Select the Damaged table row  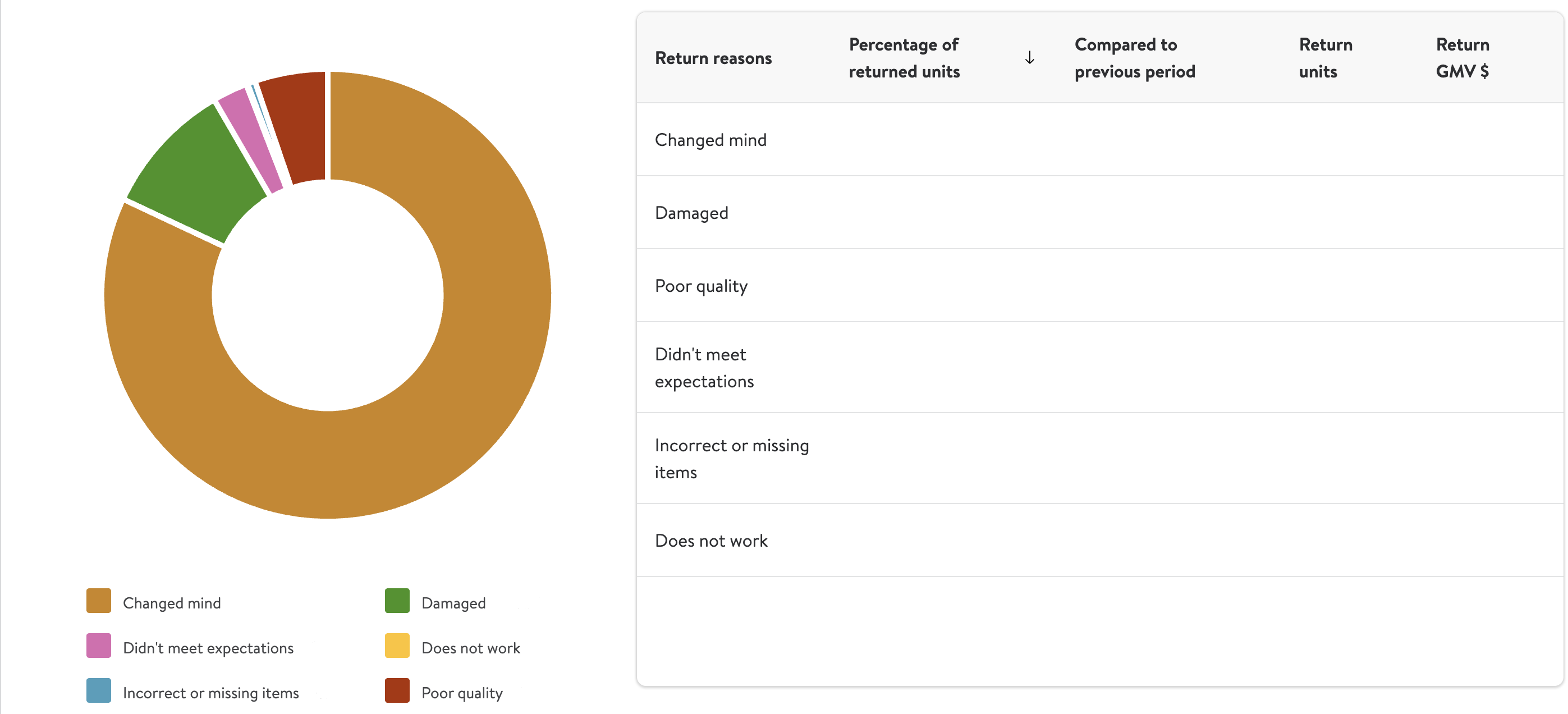point(1099,213)
